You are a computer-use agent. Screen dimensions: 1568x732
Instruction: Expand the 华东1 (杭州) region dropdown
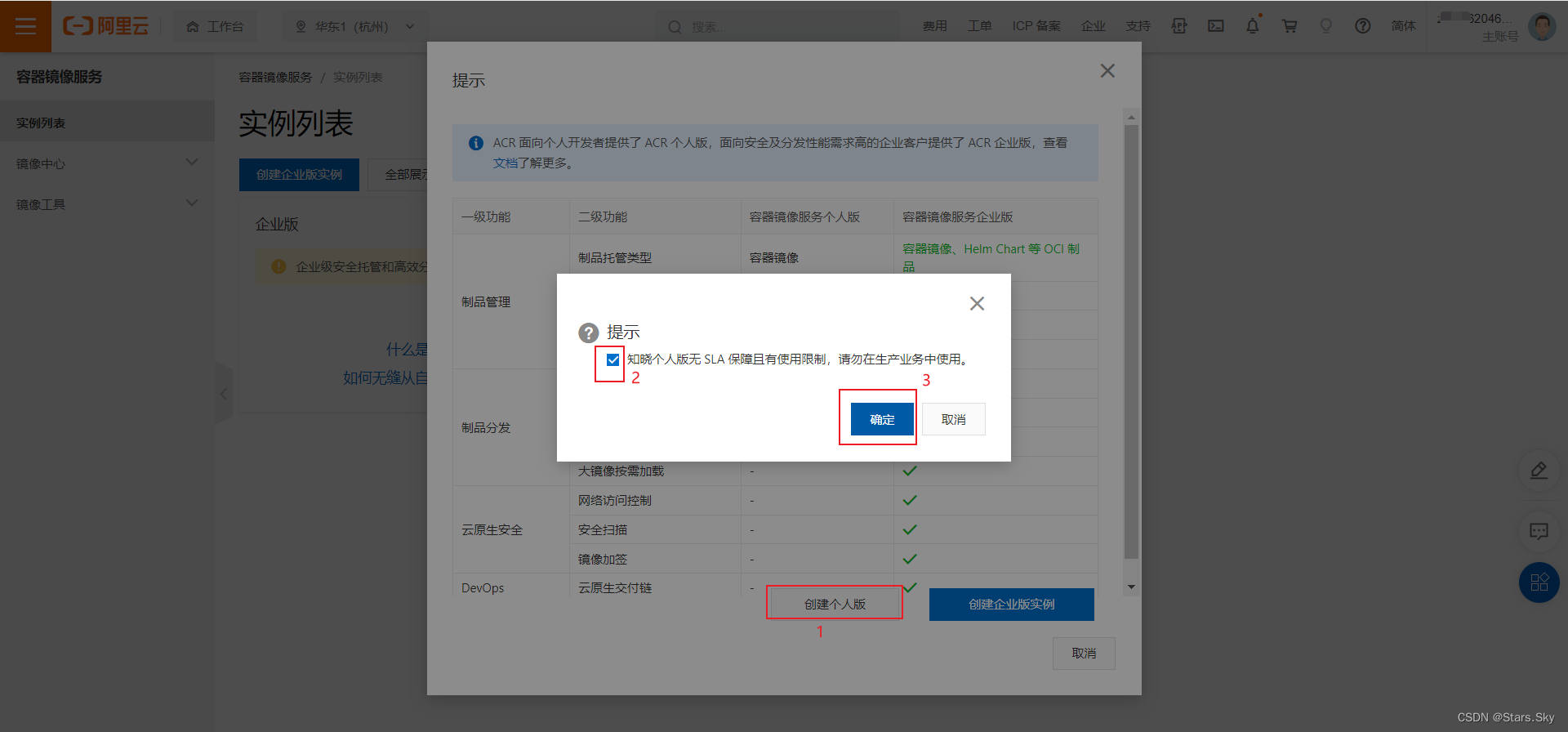point(355,26)
